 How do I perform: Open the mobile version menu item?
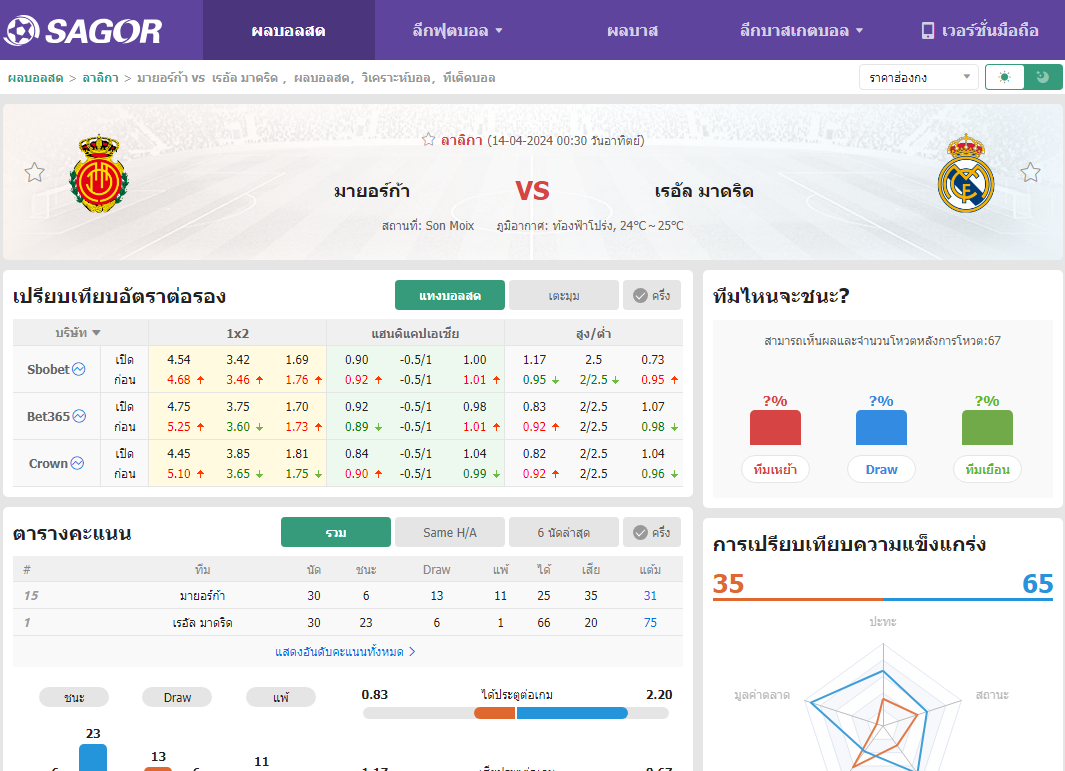[x=980, y=31]
